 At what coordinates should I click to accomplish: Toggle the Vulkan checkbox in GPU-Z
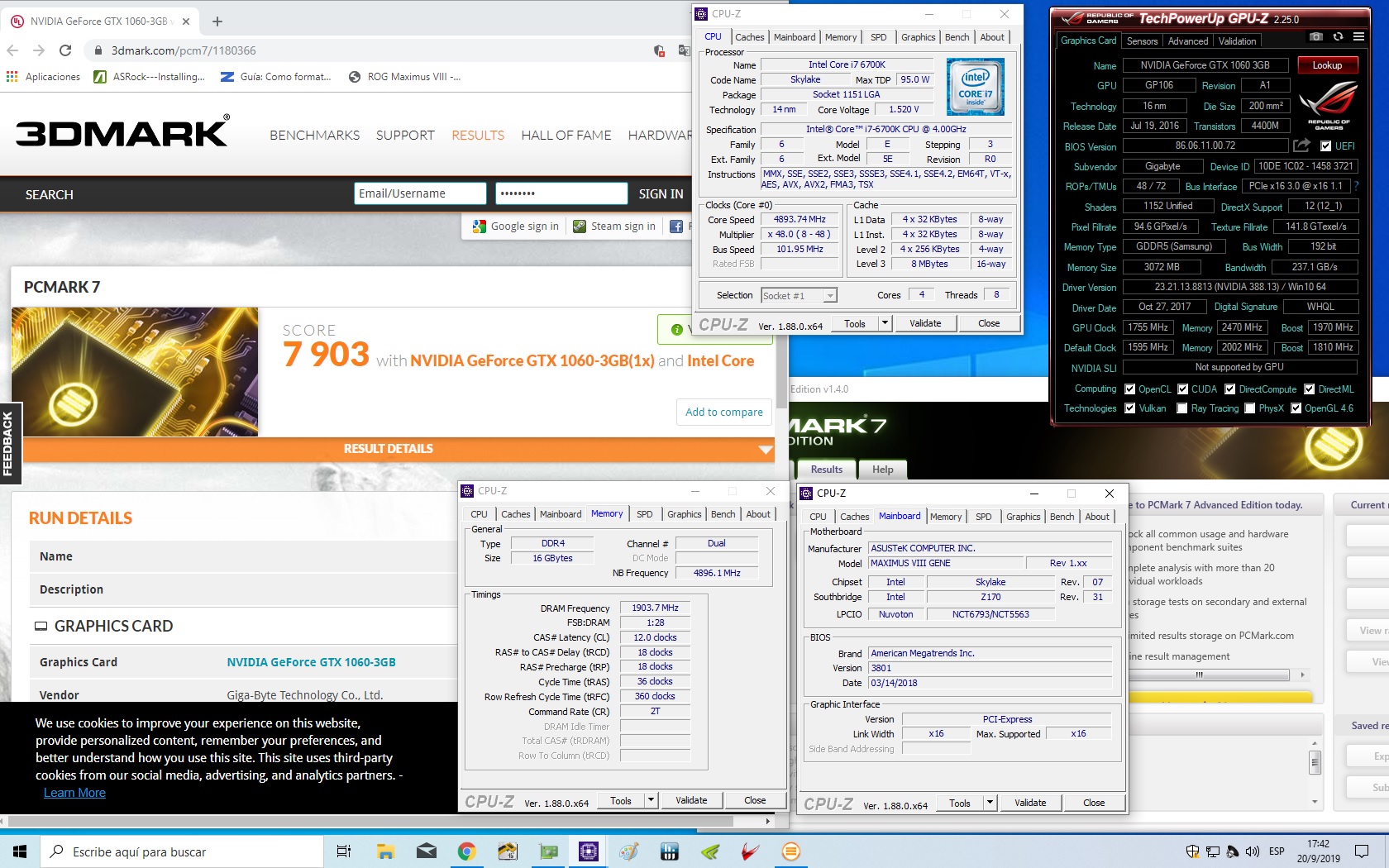(x=1130, y=408)
